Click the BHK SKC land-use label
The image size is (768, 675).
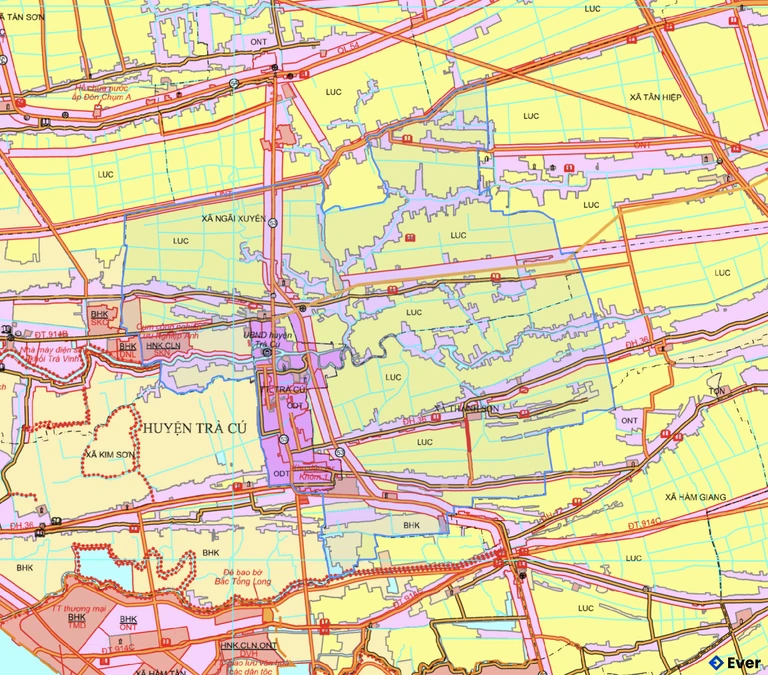pyautogui.click(x=99, y=318)
